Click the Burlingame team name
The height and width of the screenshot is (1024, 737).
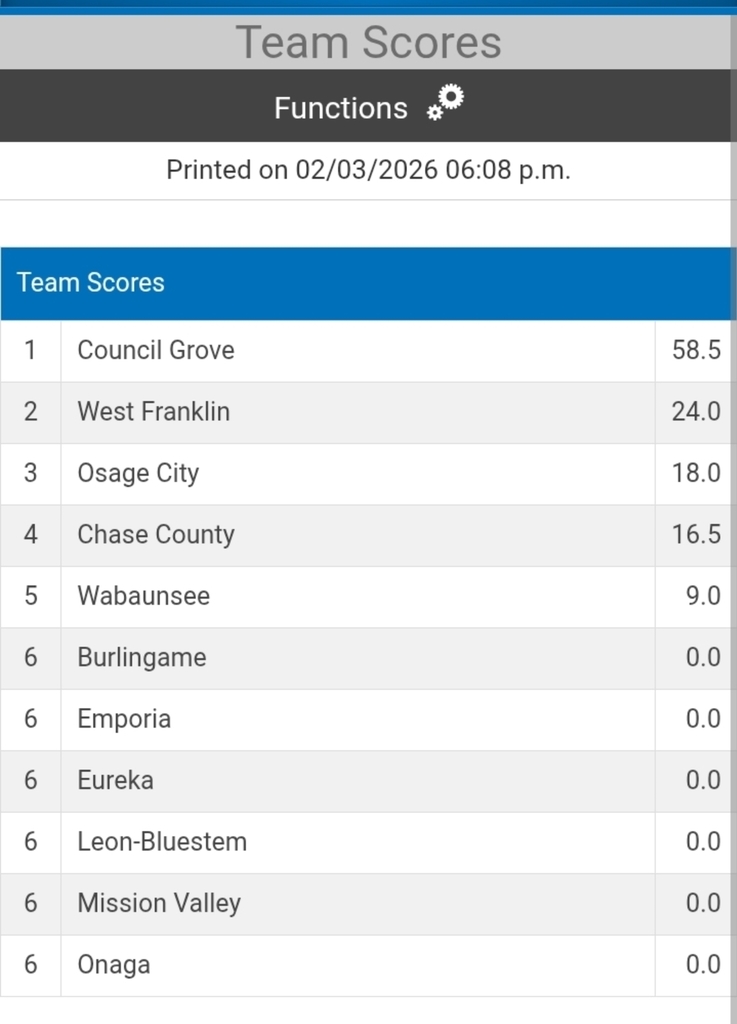click(142, 657)
